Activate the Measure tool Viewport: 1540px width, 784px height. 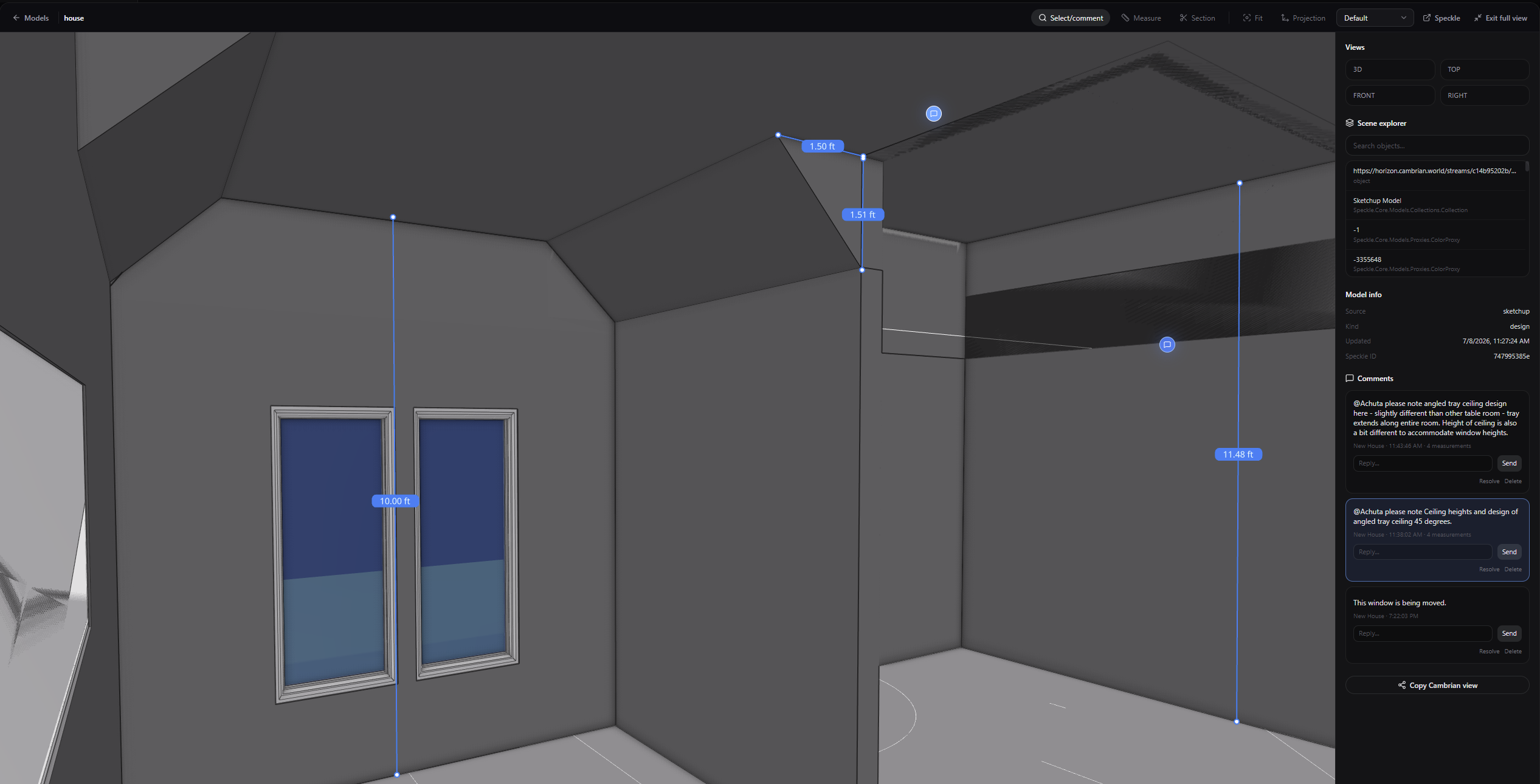pos(1141,18)
